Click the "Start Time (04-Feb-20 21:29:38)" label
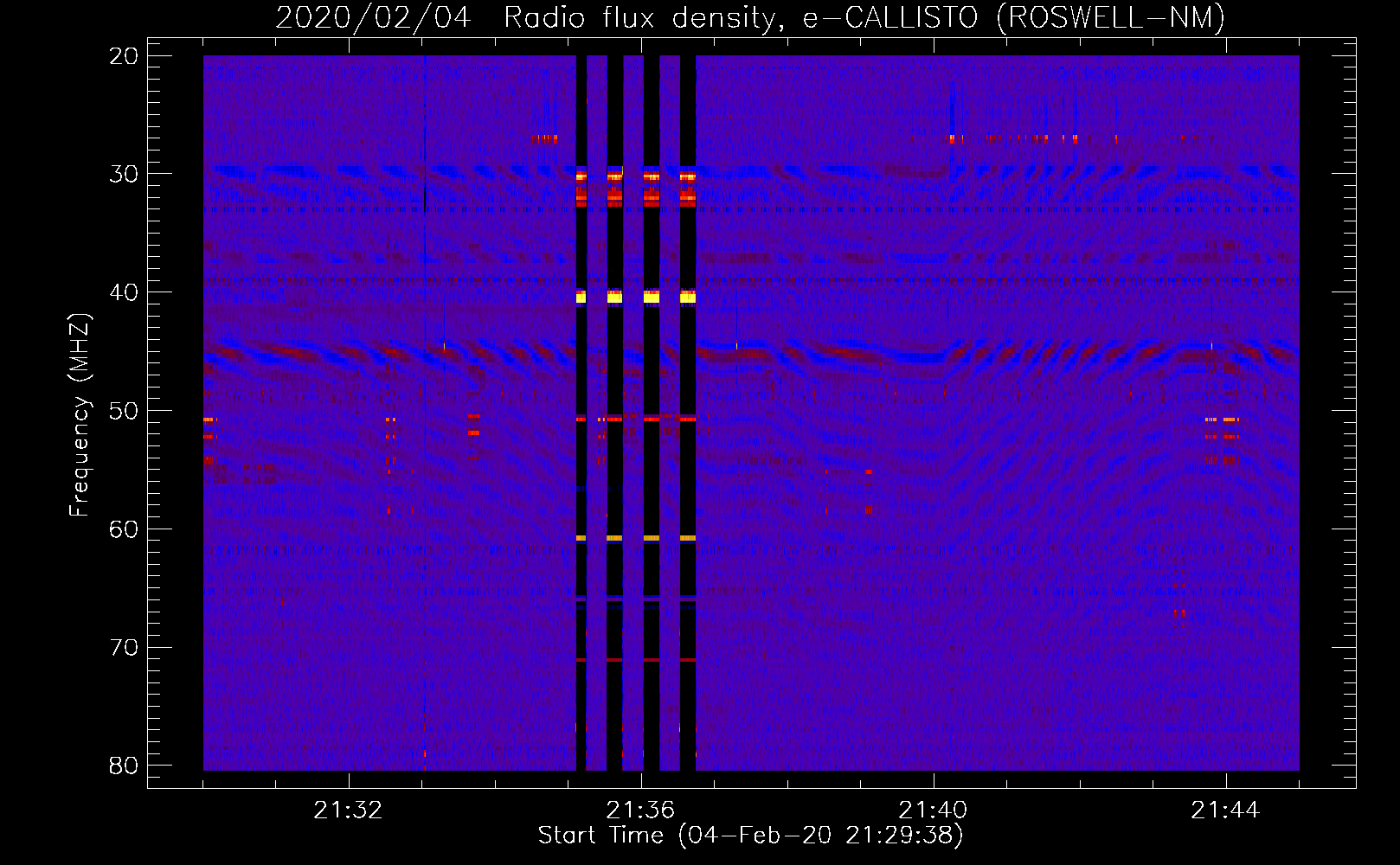Screen dimensions: 1400x865 click(750, 836)
